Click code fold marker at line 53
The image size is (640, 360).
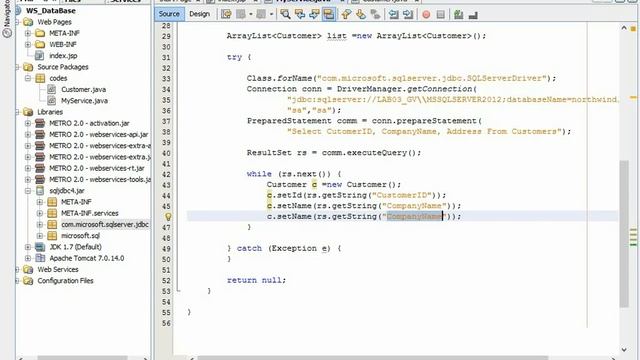(178, 290)
